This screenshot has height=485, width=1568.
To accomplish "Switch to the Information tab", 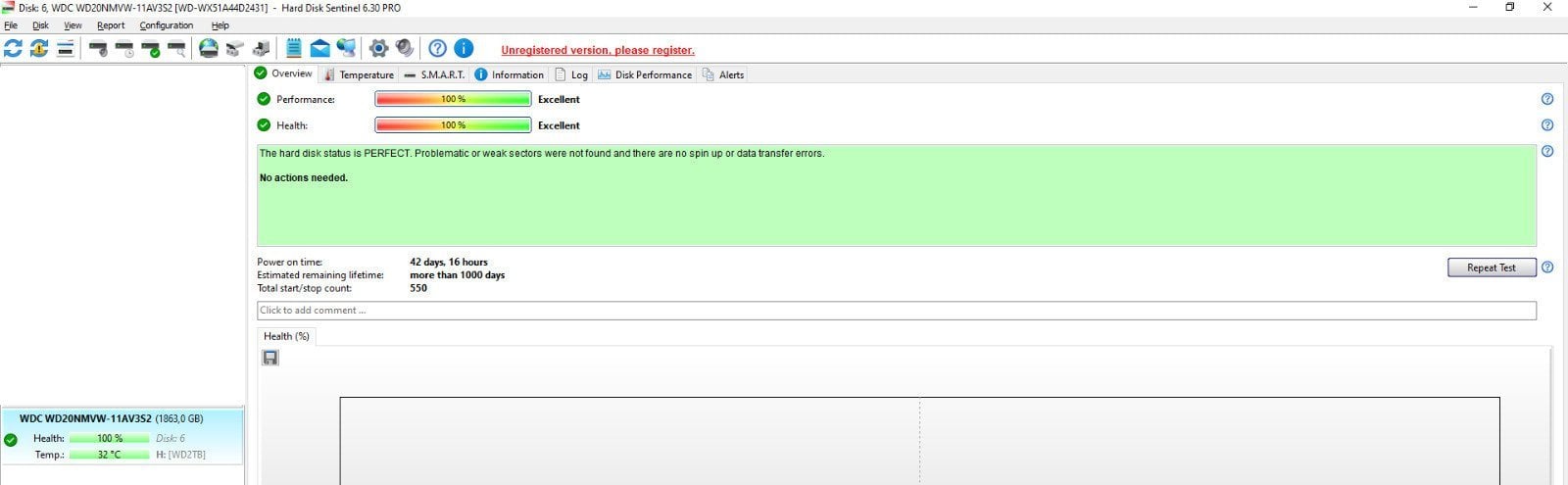I will pyautogui.click(x=509, y=74).
